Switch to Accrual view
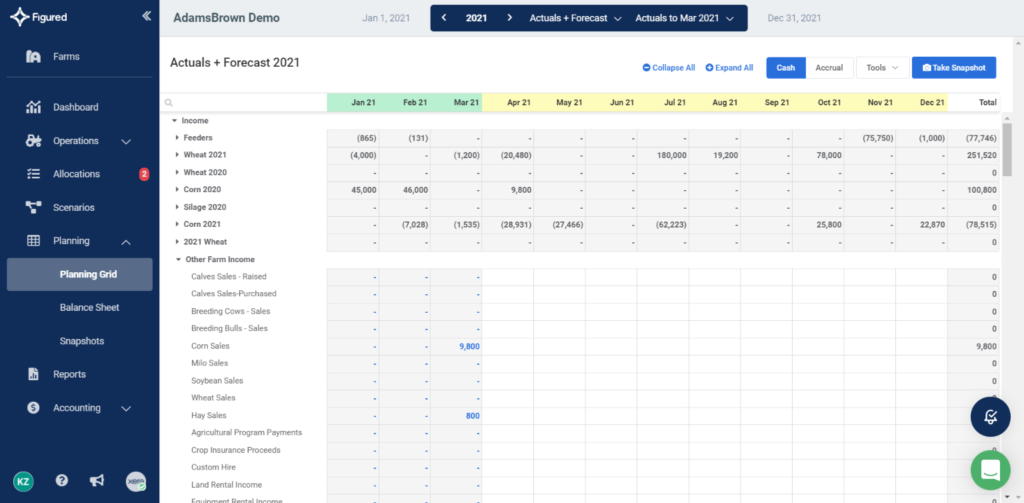This screenshot has height=503, width=1024. pyautogui.click(x=829, y=68)
